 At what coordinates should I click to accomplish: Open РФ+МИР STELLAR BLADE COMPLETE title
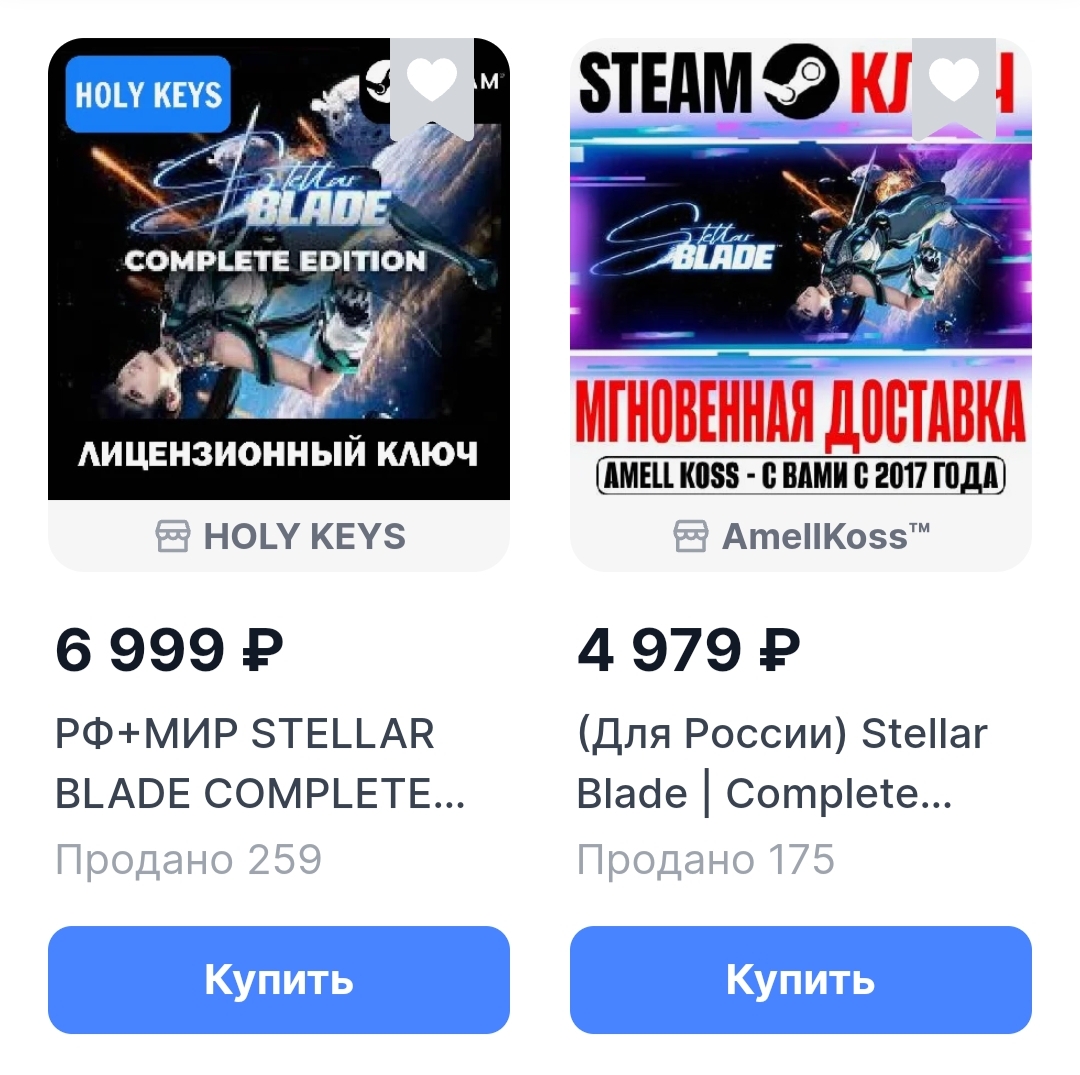click(x=260, y=763)
